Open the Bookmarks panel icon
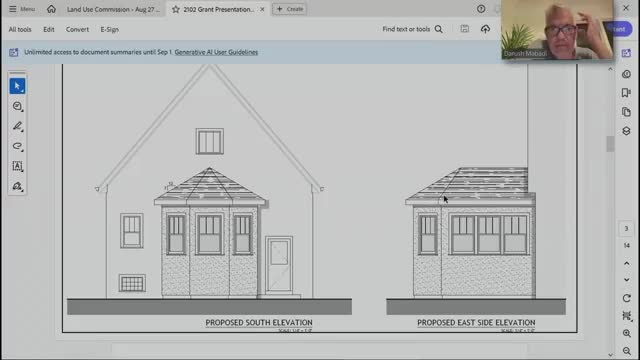Viewport: 640px width, 360px height. point(626,93)
